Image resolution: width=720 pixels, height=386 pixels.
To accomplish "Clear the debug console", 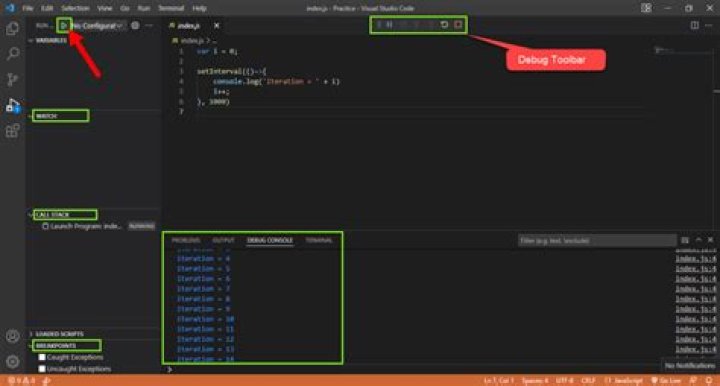I will 685,240.
